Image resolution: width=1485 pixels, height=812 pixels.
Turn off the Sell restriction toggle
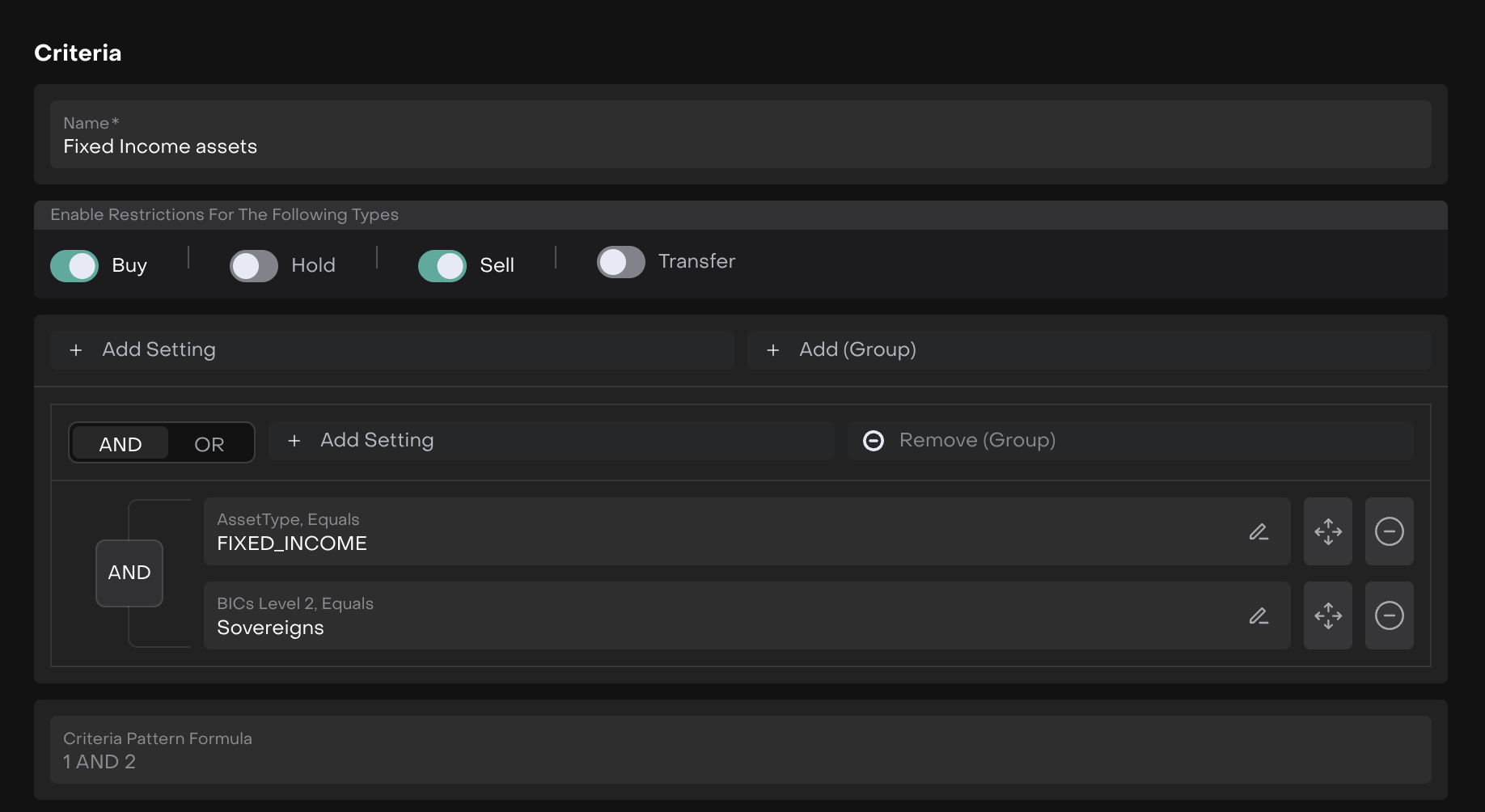442,266
